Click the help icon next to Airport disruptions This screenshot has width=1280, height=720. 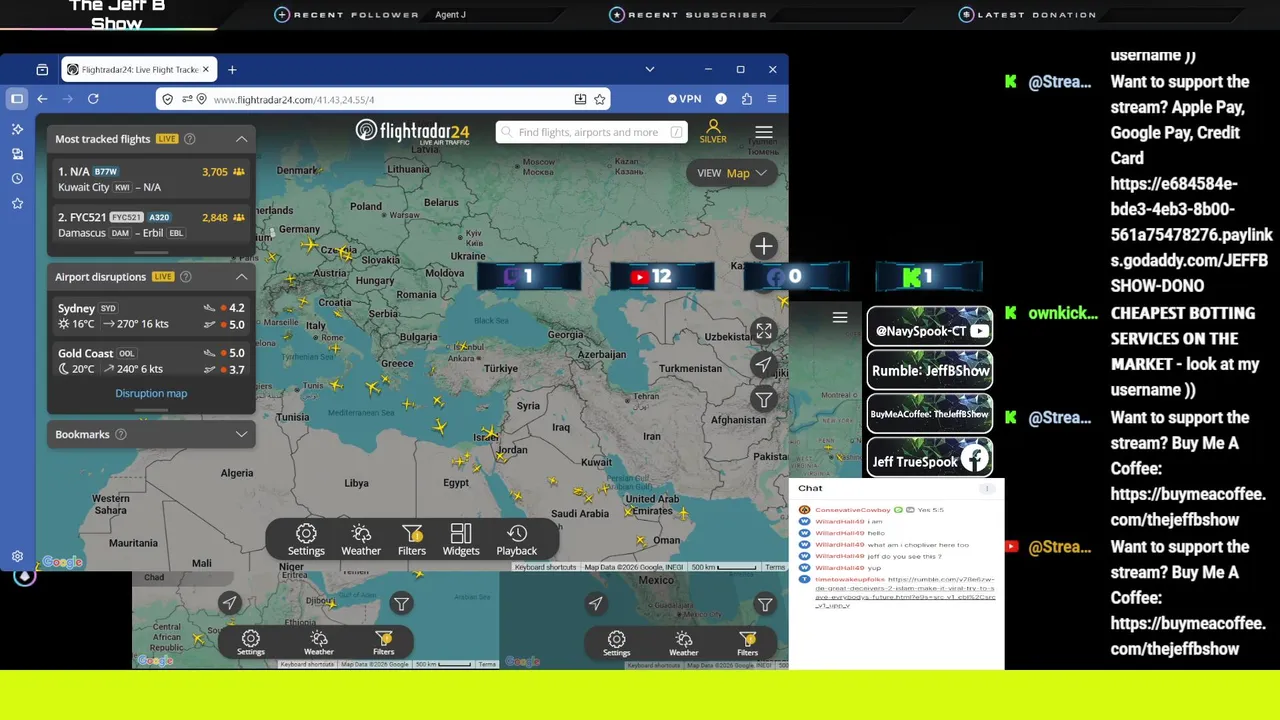185,277
